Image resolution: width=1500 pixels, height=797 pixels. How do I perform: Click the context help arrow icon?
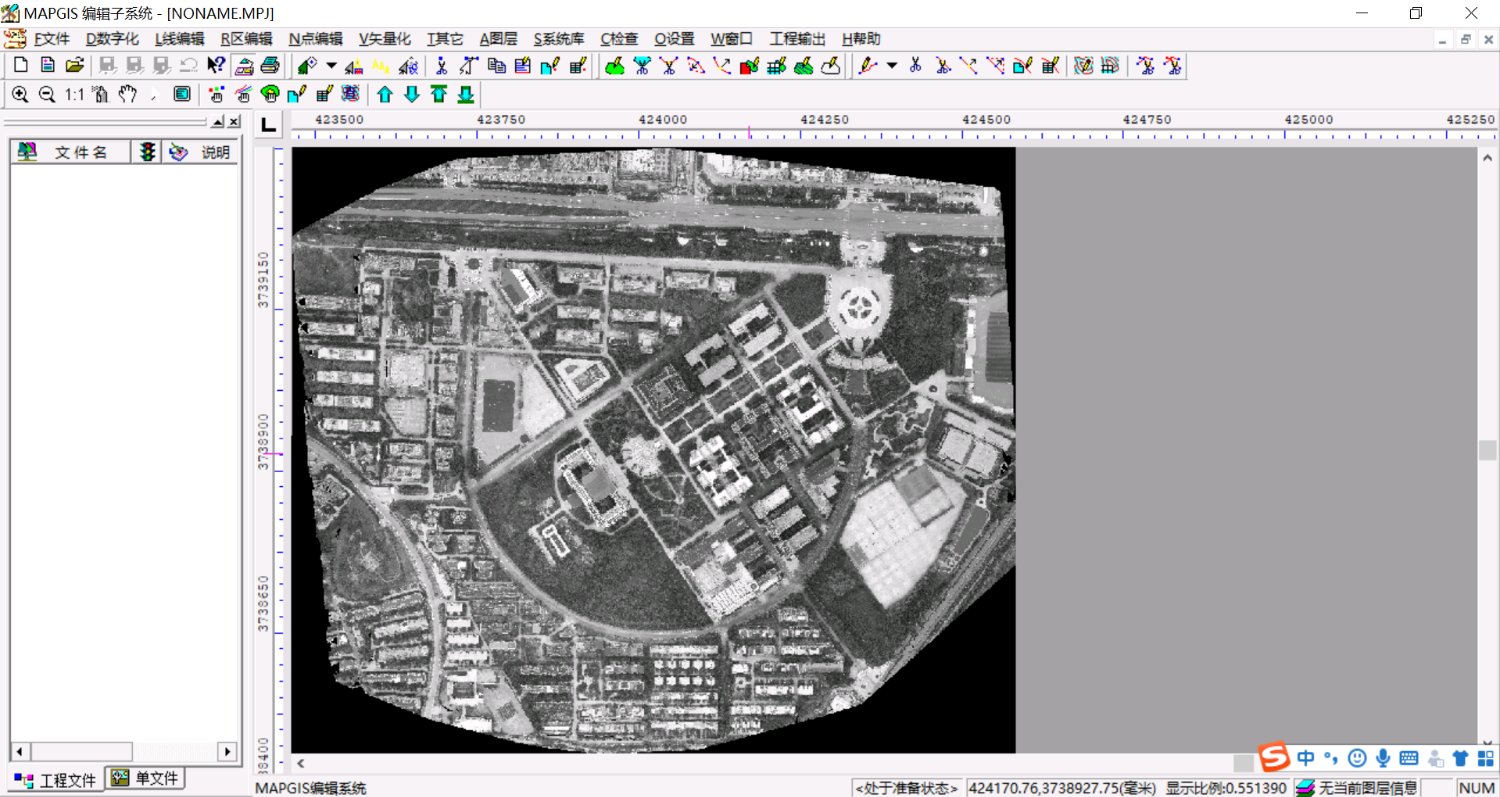point(216,66)
